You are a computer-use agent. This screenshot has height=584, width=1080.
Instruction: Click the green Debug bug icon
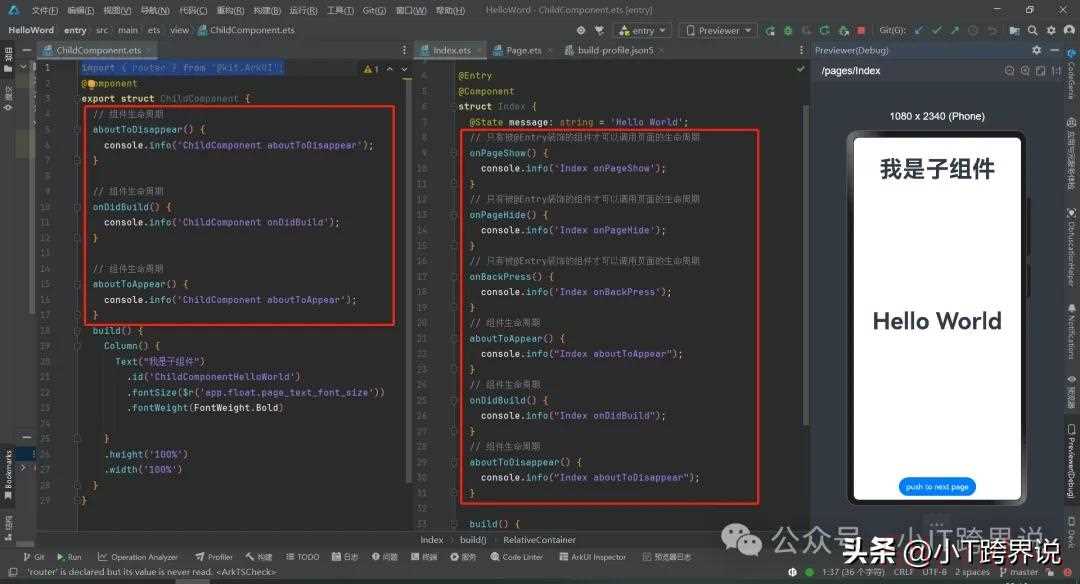[x=788, y=30]
